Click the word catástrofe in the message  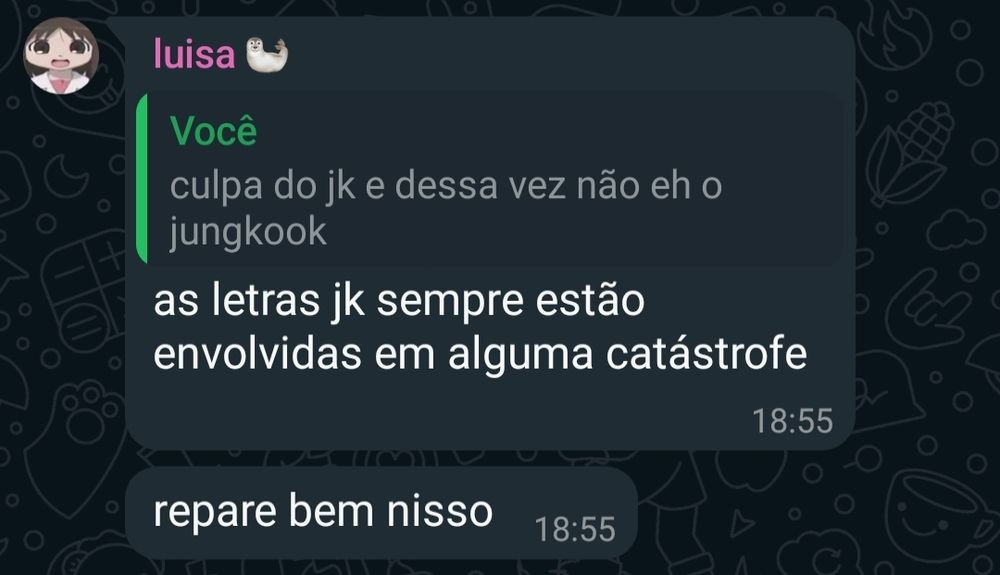(x=706, y=354)
